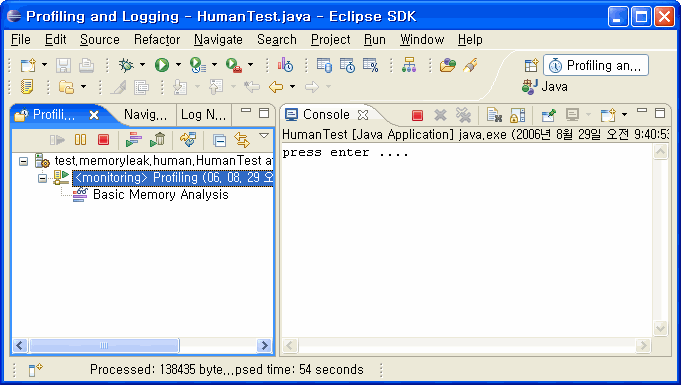The image size is (681, 385).
Task: Remove all terminated launches in Console
Action: click(x=463, y=115)
